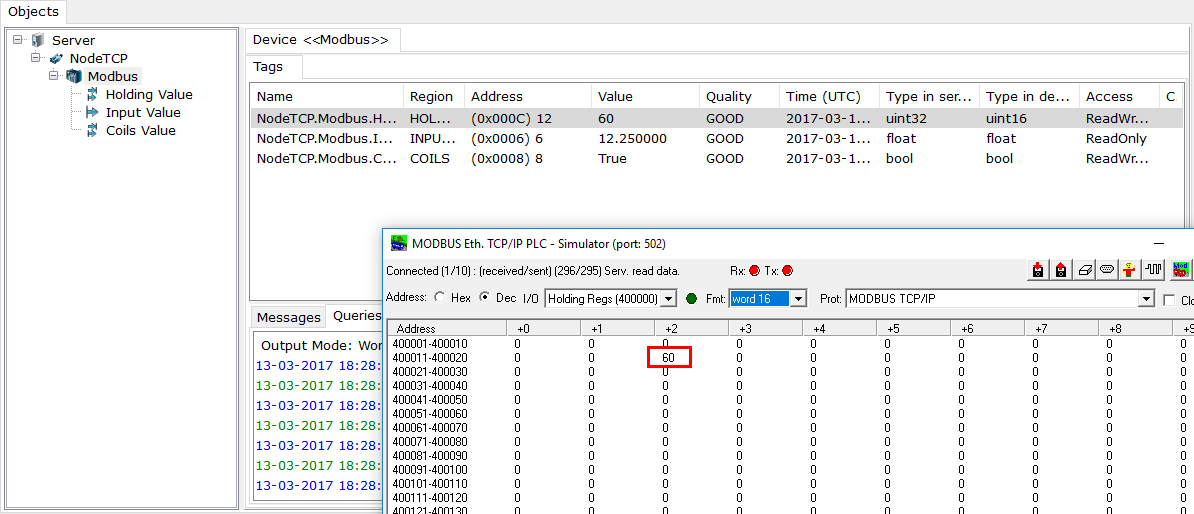The image size is (1194, 514).
Task: Click the Type in de... column header
Action: [x=1029, y=97]
